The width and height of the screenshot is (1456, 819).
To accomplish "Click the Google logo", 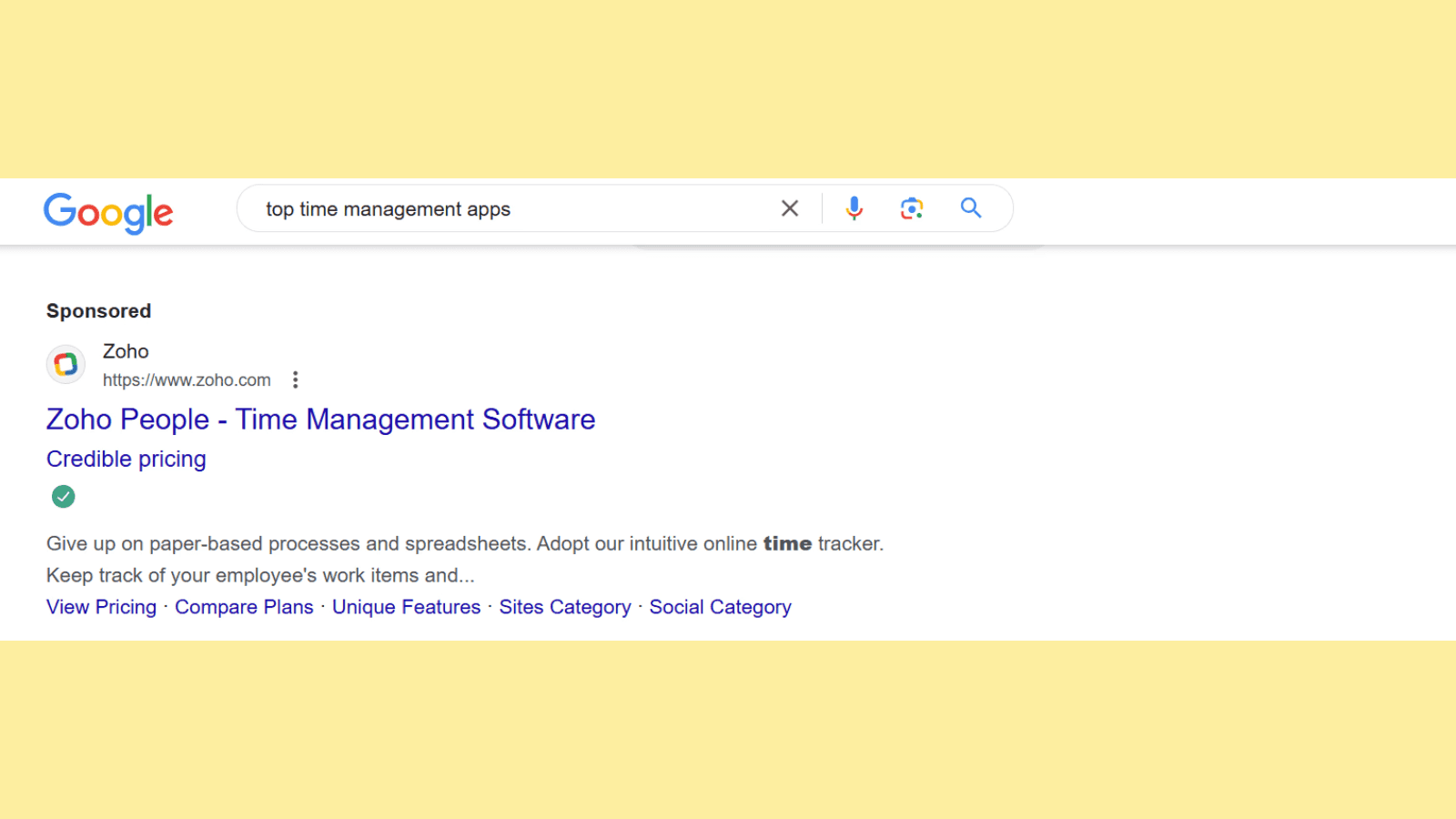I will click(x=108, y=213).
